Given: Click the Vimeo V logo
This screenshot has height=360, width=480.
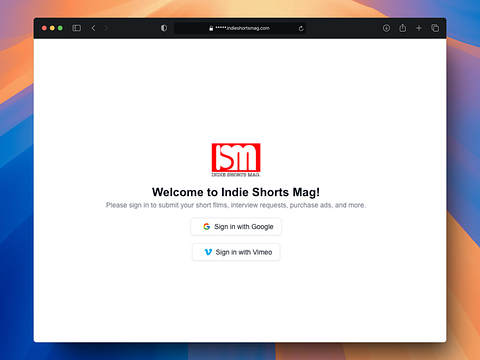Looking at the screenshot, I should (208, 252).
